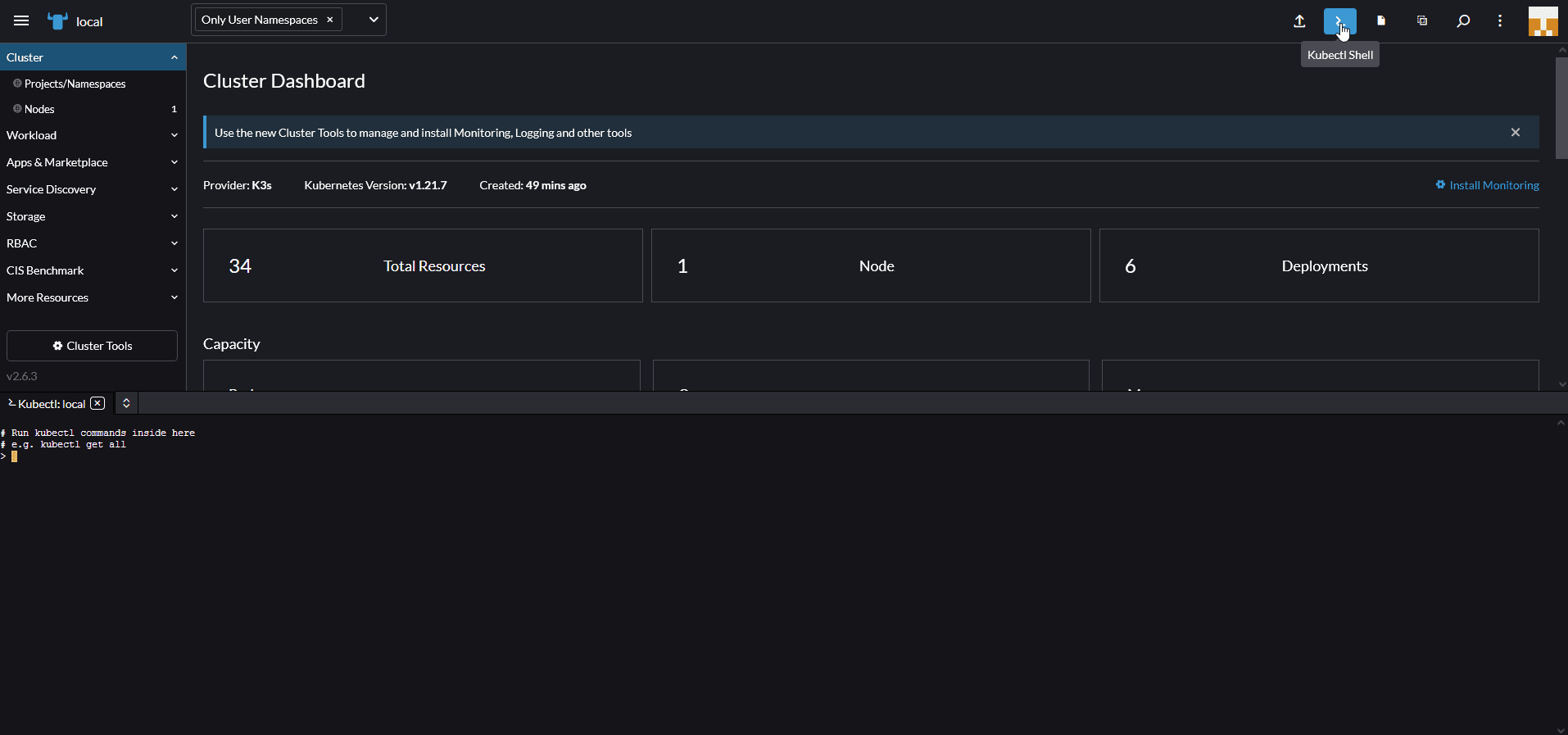Open the hamburger navigation menu
The width and height of the screenshot is (1568, 735).
tap(21, 20)
